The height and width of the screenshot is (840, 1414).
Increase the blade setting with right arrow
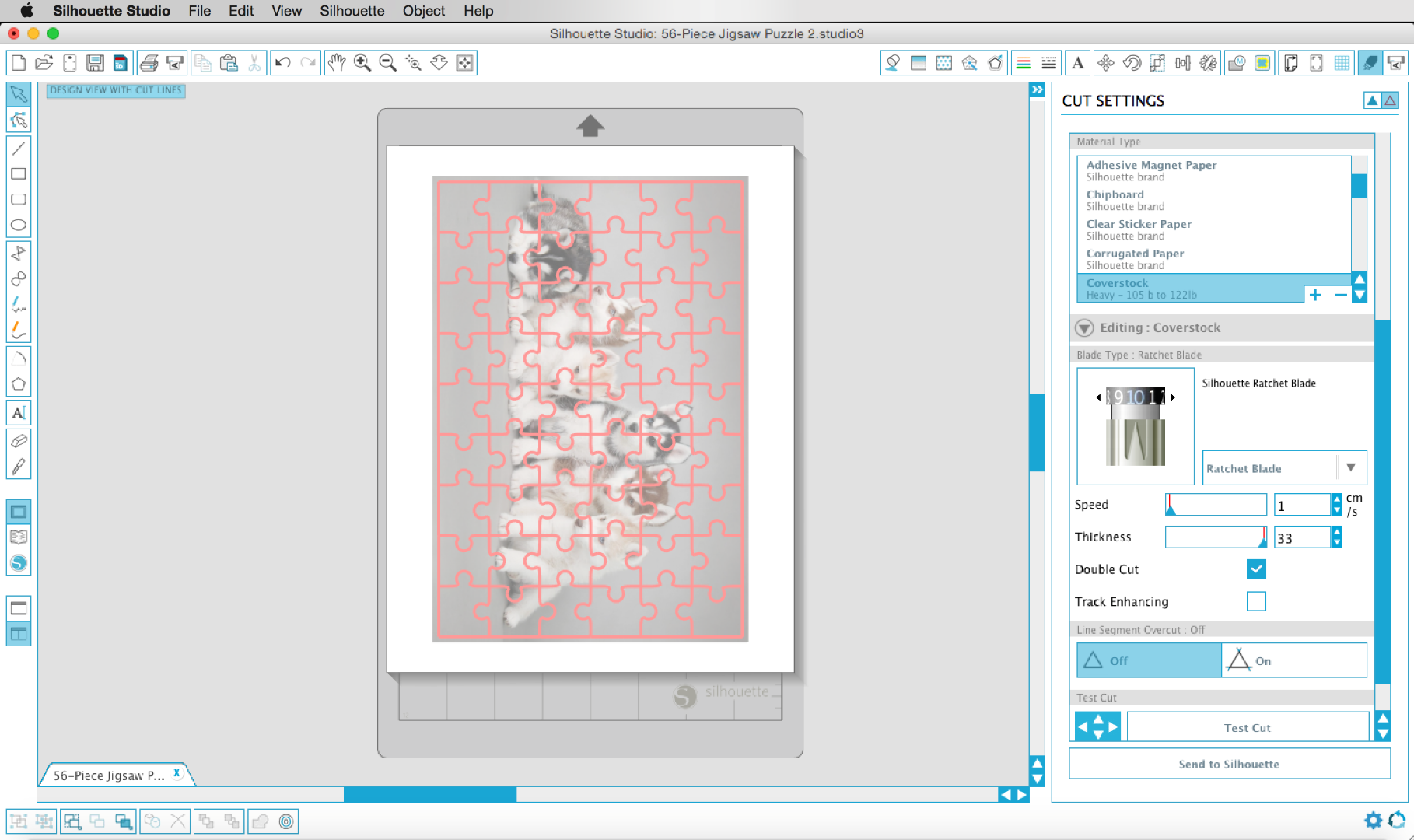click(1173, 397)
